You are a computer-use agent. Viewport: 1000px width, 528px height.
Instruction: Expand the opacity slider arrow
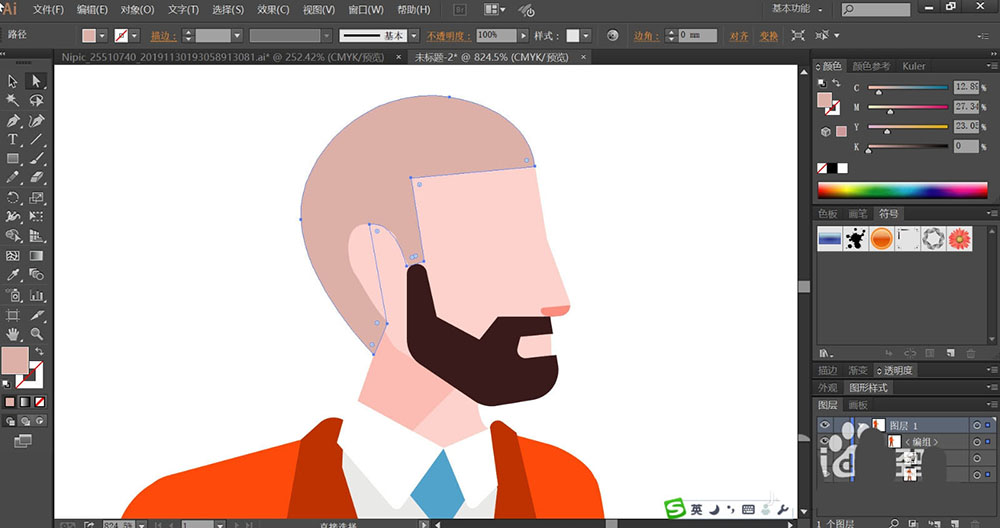524,36
